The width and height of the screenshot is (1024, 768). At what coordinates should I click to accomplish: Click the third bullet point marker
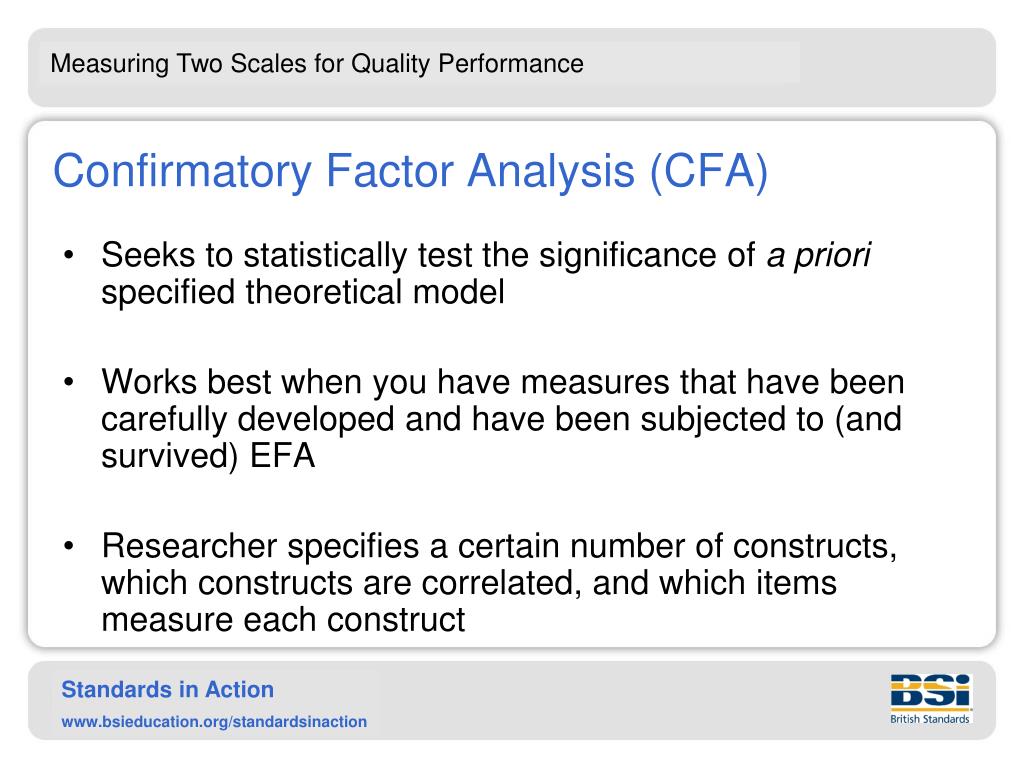69,546
